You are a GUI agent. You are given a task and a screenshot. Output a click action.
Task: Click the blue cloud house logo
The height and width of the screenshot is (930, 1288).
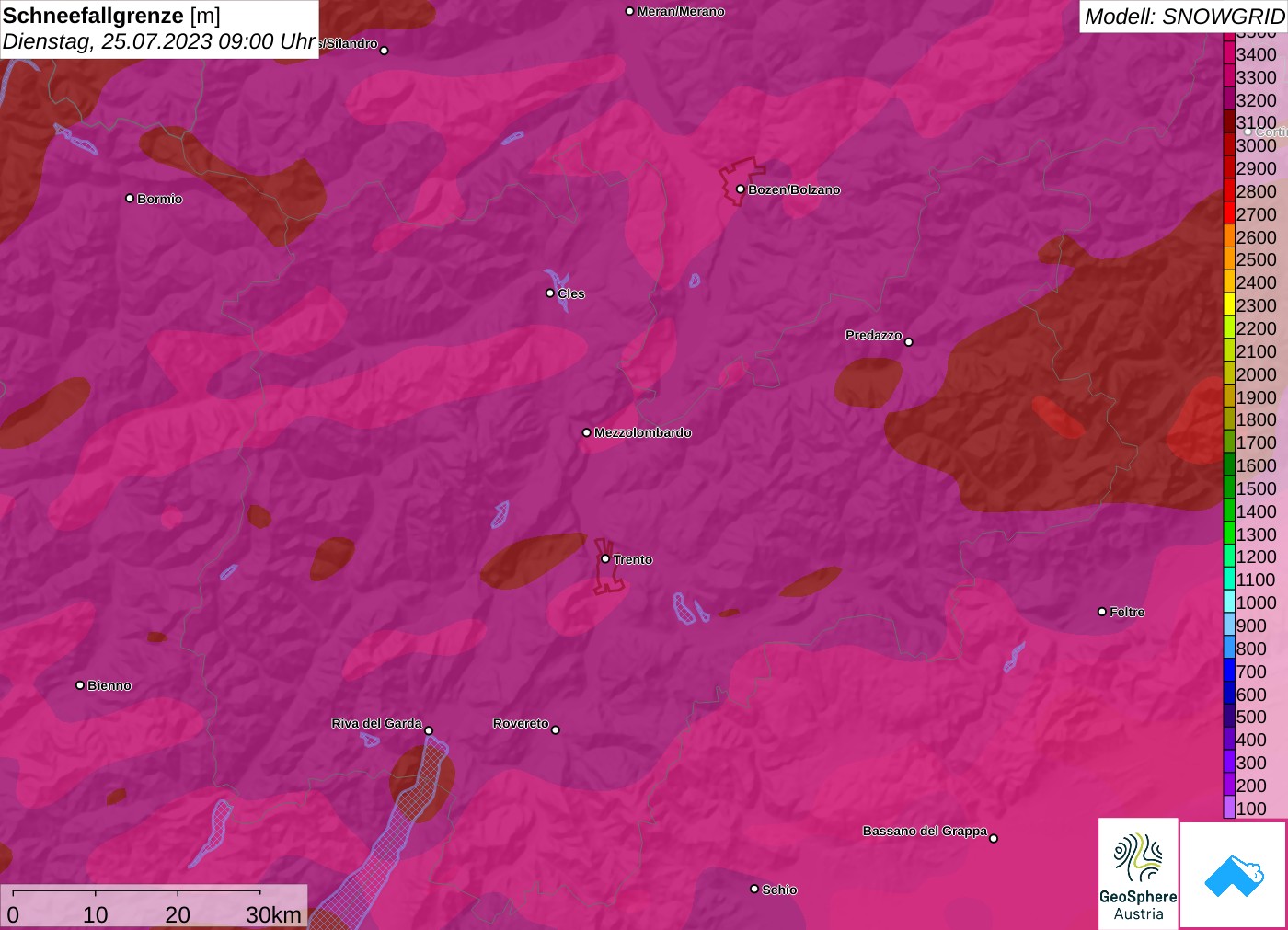point(1234,876)
